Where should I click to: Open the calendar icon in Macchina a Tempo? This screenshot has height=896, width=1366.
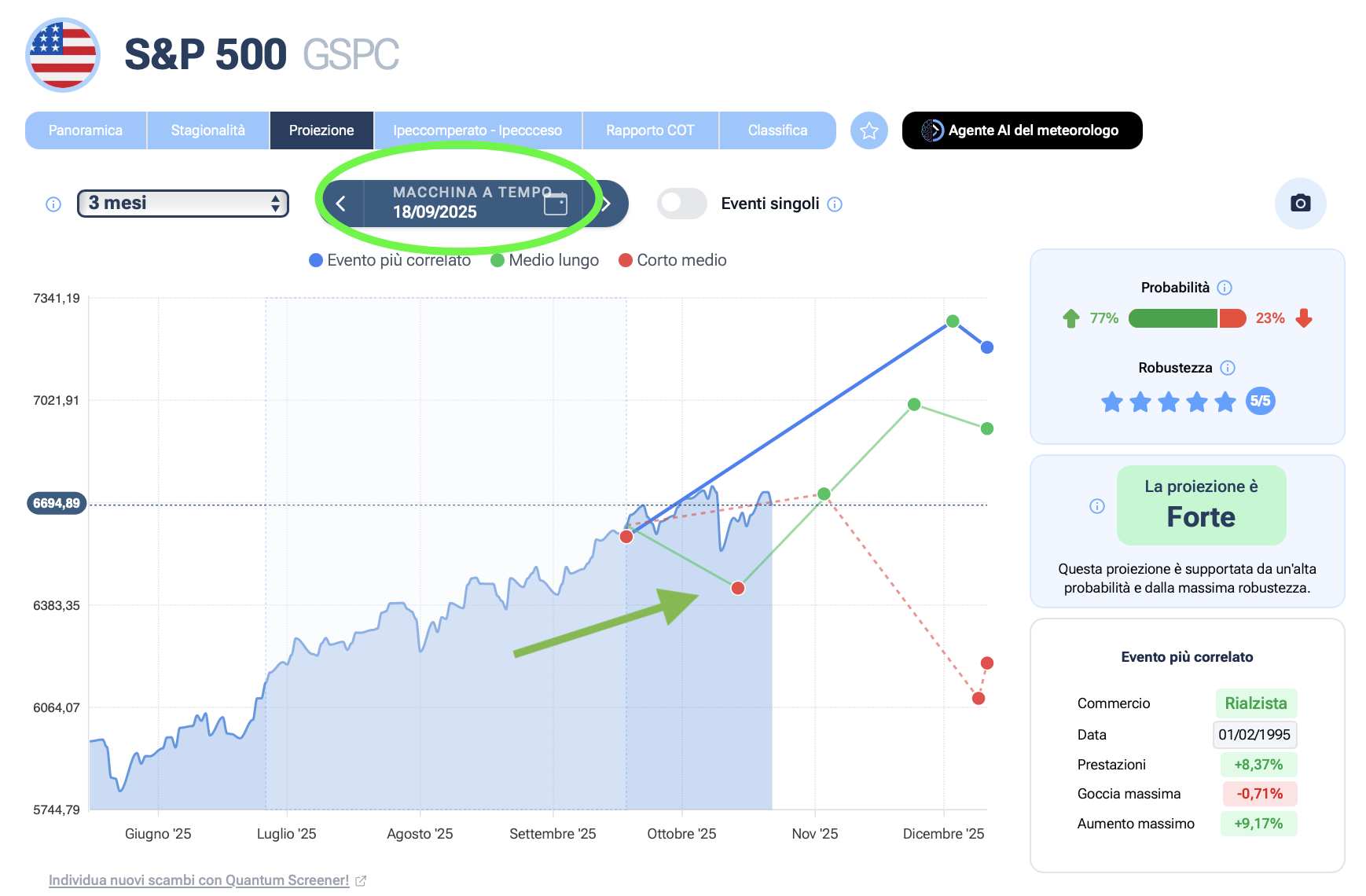556,204
